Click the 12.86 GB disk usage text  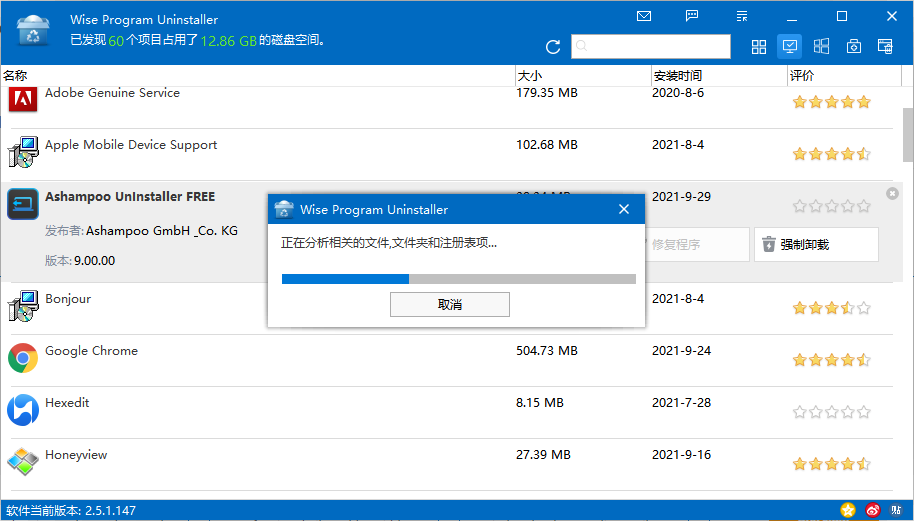coord(228,41)
